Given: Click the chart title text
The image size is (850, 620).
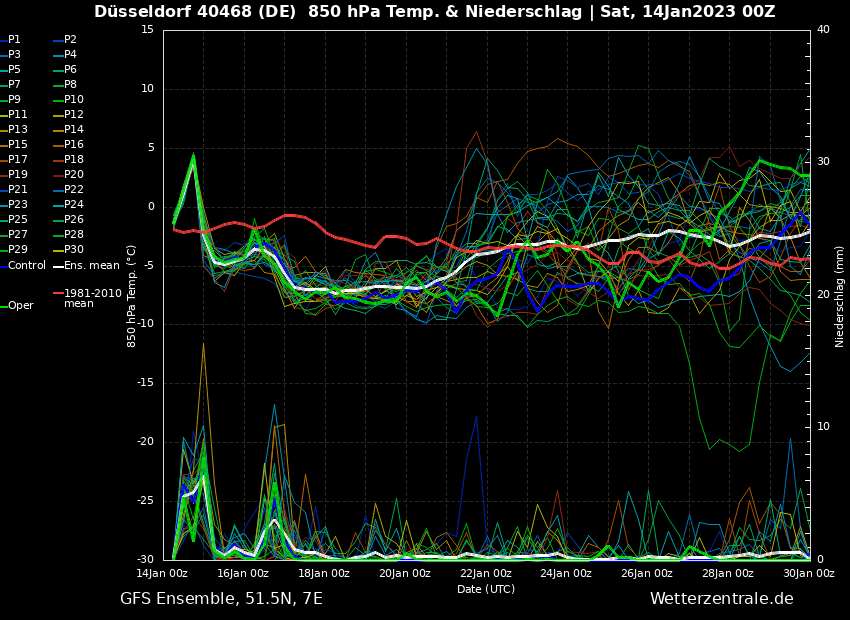Looking at the screenshot, I should point(434,12).
